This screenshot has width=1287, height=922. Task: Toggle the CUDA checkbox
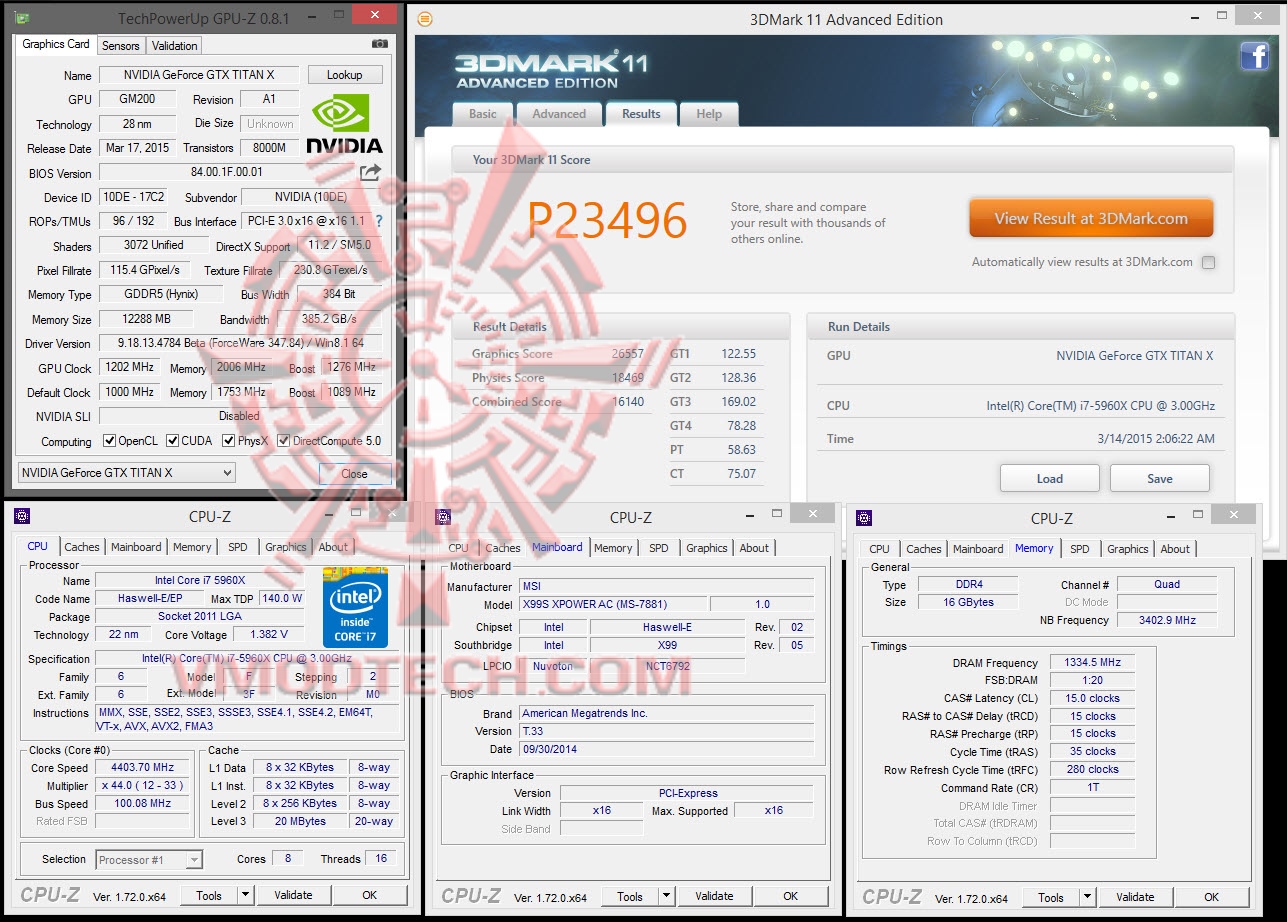(x=173, y=441)
